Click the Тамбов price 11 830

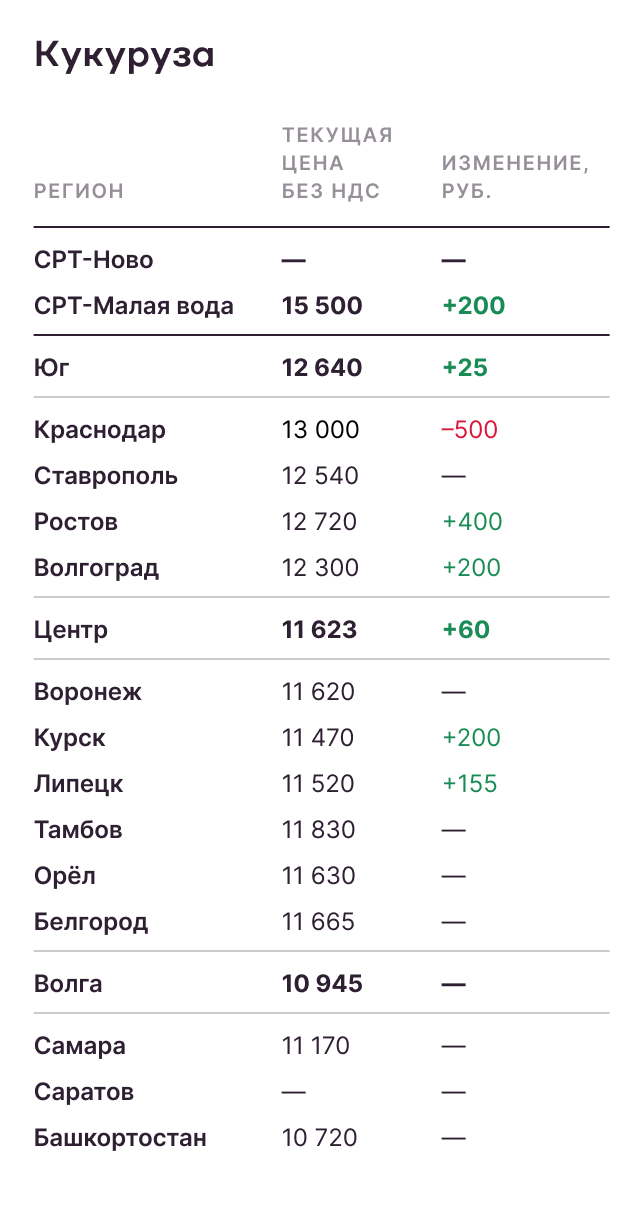[x=319, y=830]
